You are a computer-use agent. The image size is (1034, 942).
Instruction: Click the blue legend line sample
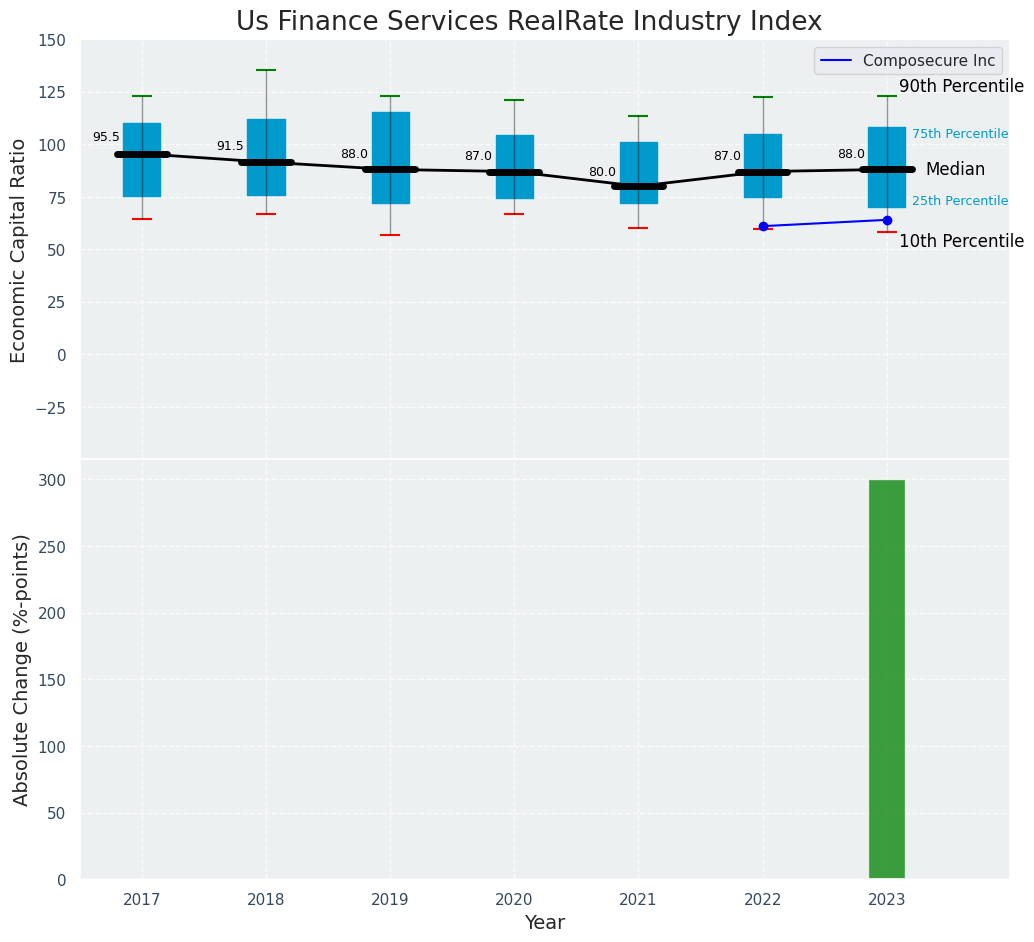coord(838,61)
